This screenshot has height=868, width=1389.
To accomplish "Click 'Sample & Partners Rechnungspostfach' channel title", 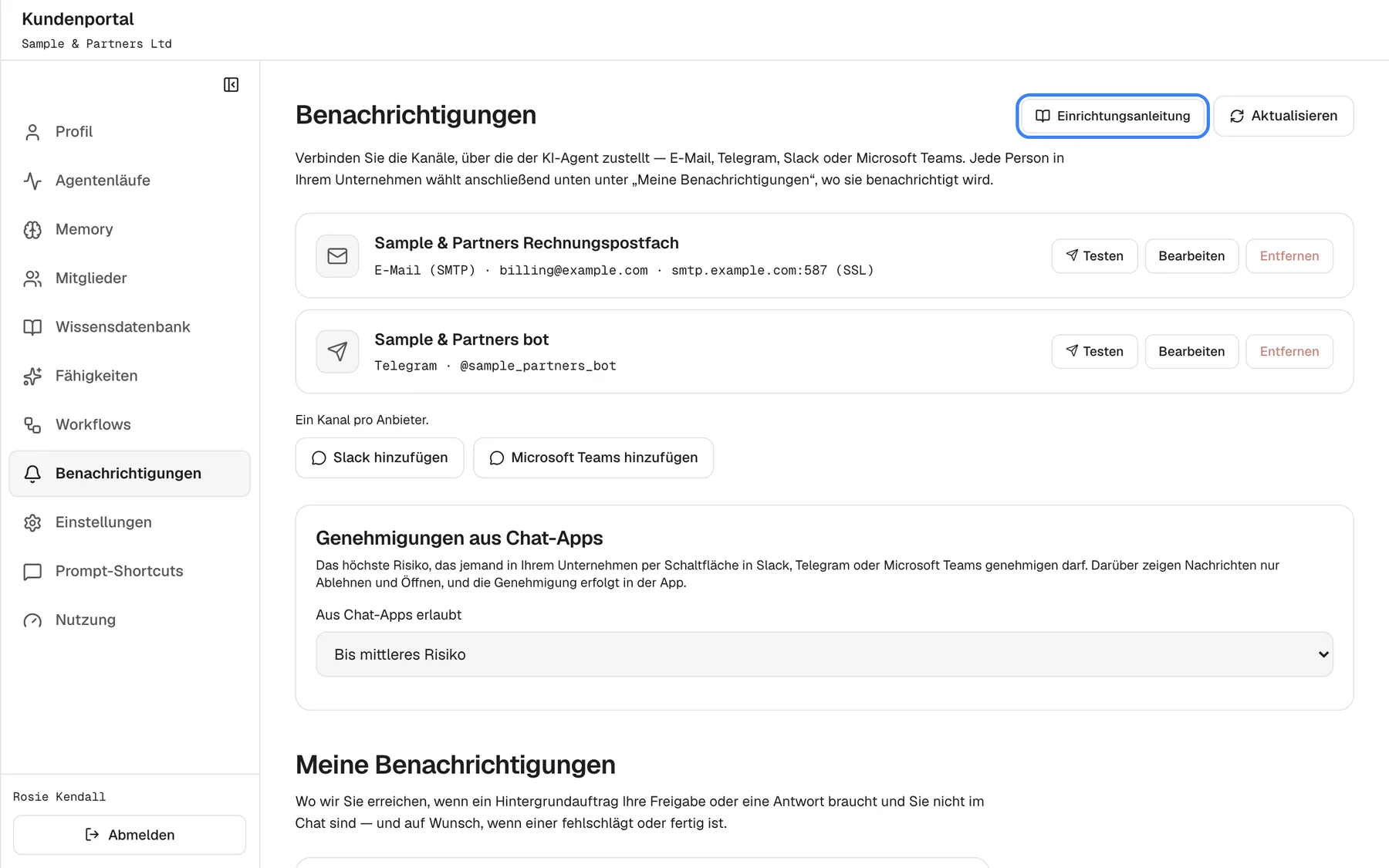I will [x=526, y=243].
